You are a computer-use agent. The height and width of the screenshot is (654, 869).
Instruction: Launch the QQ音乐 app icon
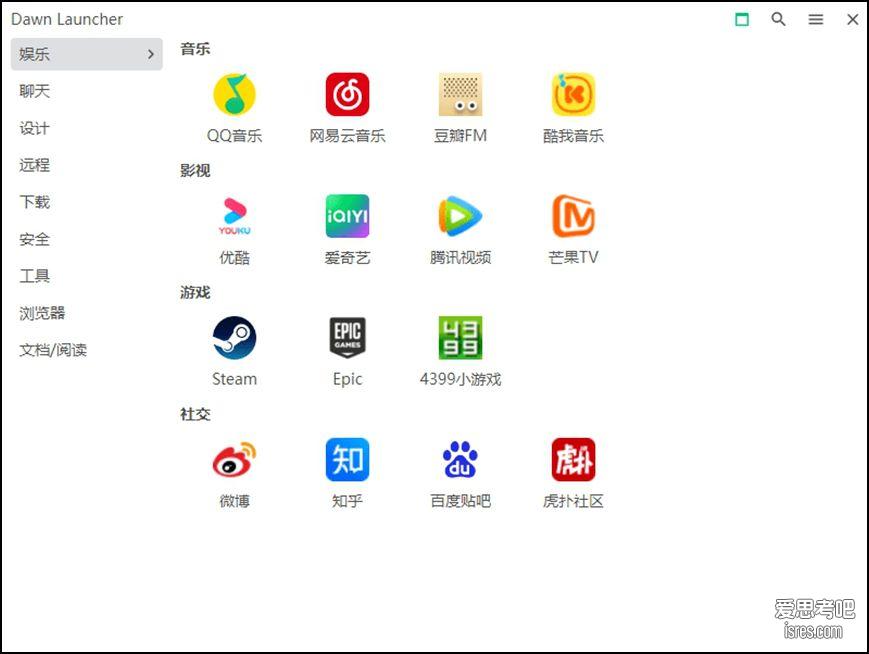click(x=234, y=94)
